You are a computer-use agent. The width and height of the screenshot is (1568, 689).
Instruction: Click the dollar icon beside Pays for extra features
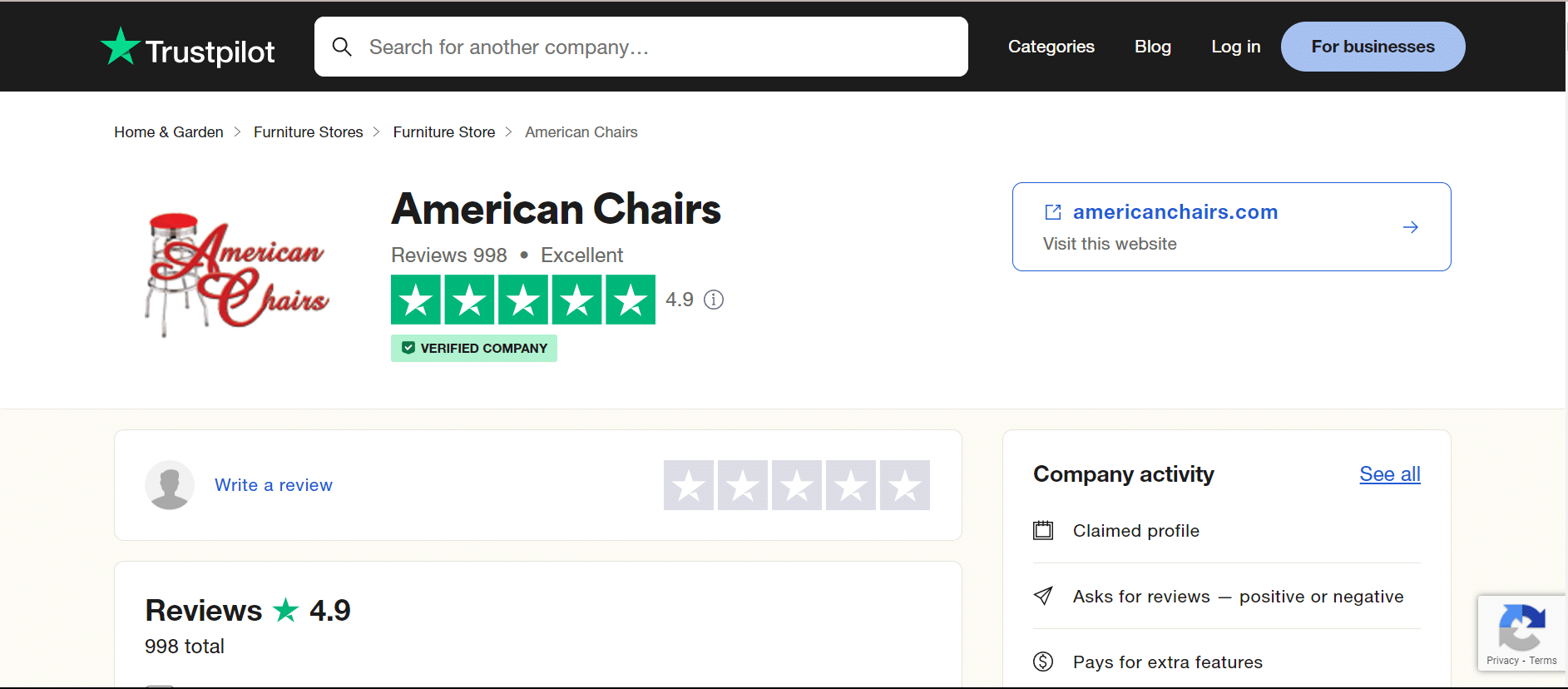[1044, 662]
